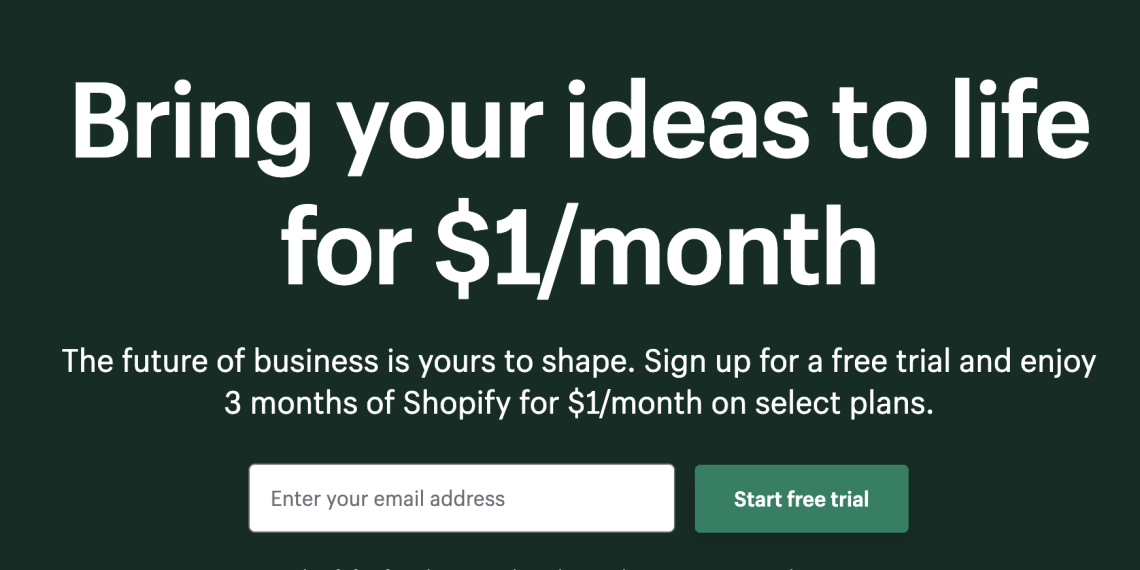The height and width of the screenshot is (570, 1140).
Task: Click the email address input field
Action: [x=461, y=498]
